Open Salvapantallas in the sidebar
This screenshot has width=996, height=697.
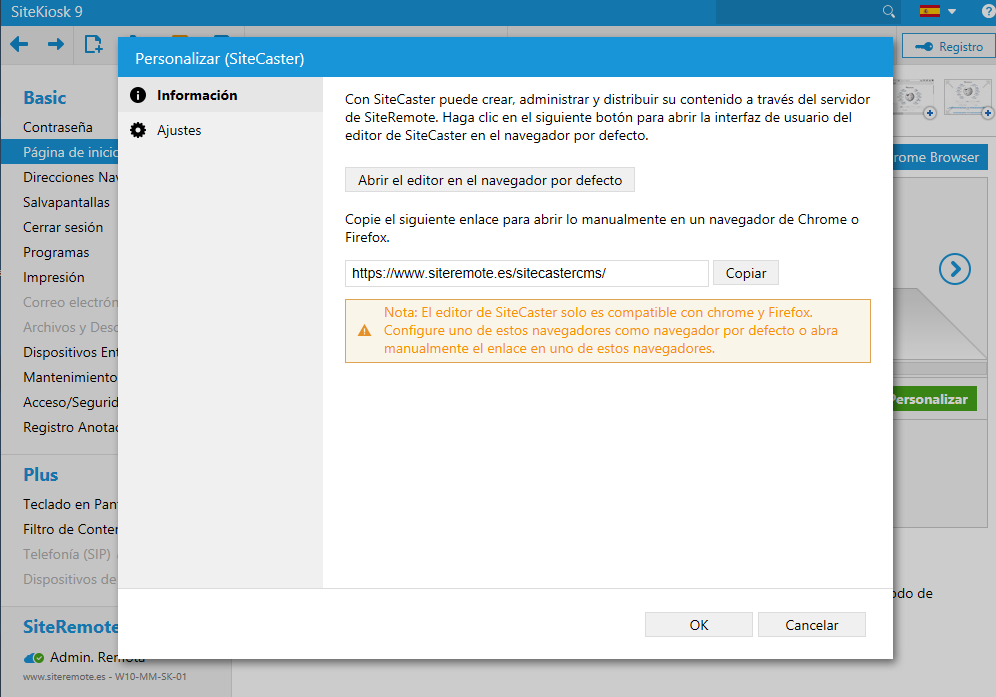tap(66, 202)
